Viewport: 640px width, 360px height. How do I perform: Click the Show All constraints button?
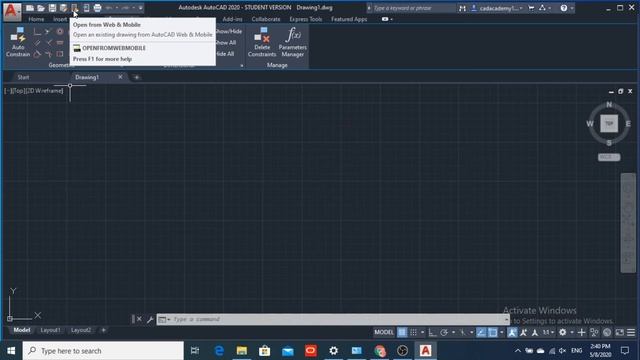[x=226, y=42]
